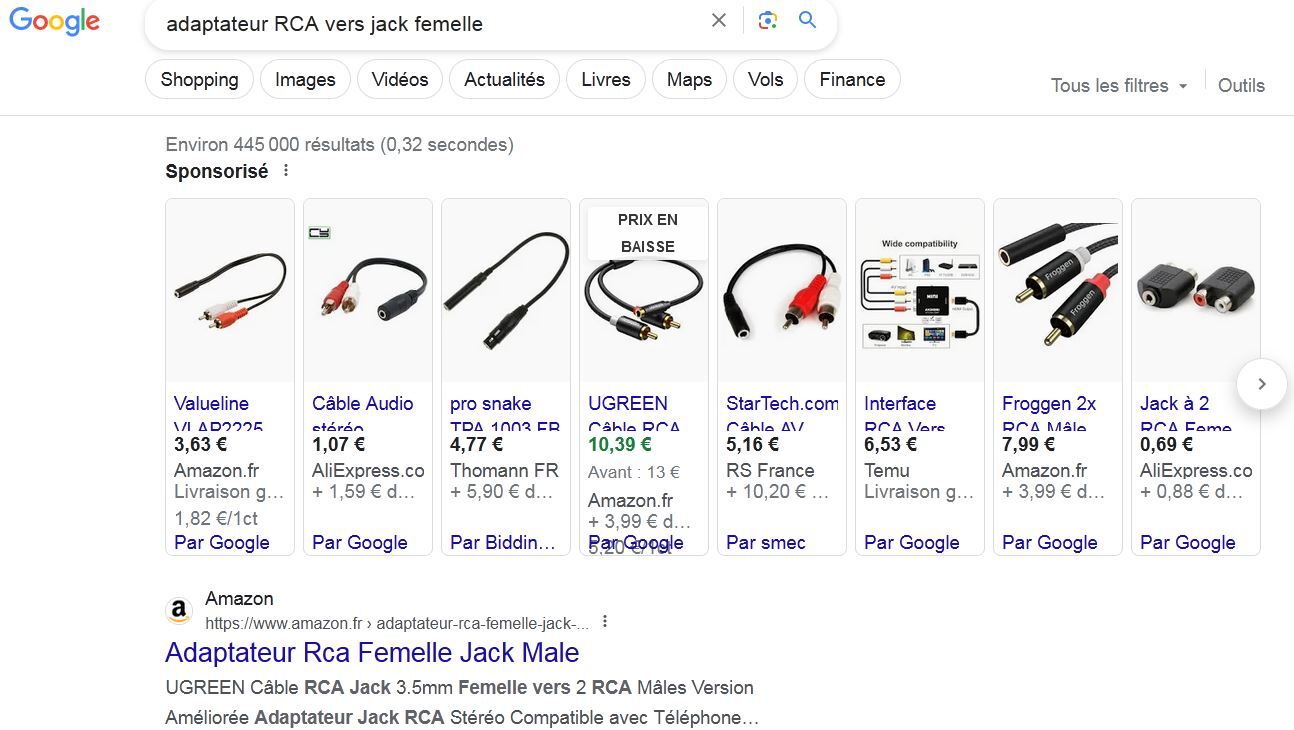Click the Temu seller name

(887, 470)
